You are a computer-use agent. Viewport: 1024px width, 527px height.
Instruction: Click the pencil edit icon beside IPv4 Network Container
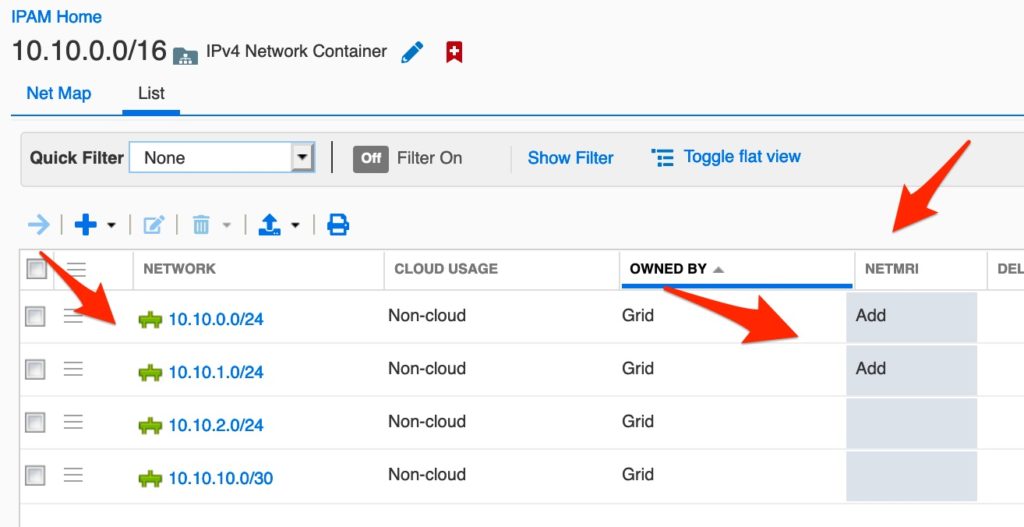point(412,52)
